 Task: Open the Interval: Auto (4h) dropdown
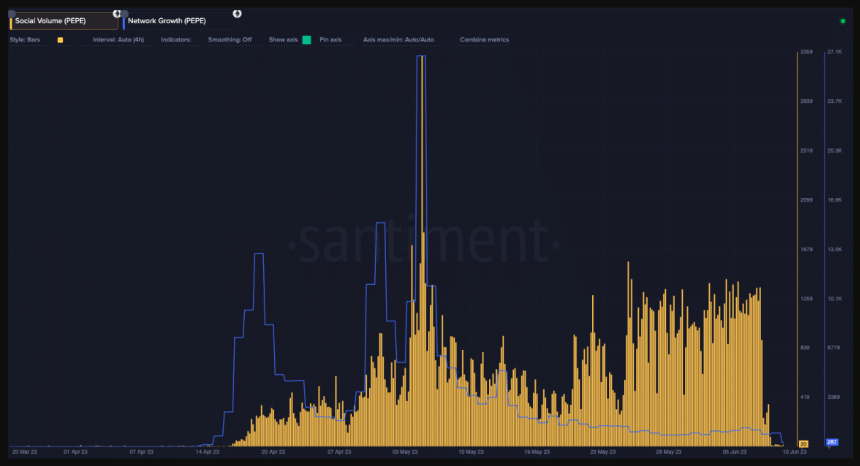click(x=118, y=39)
